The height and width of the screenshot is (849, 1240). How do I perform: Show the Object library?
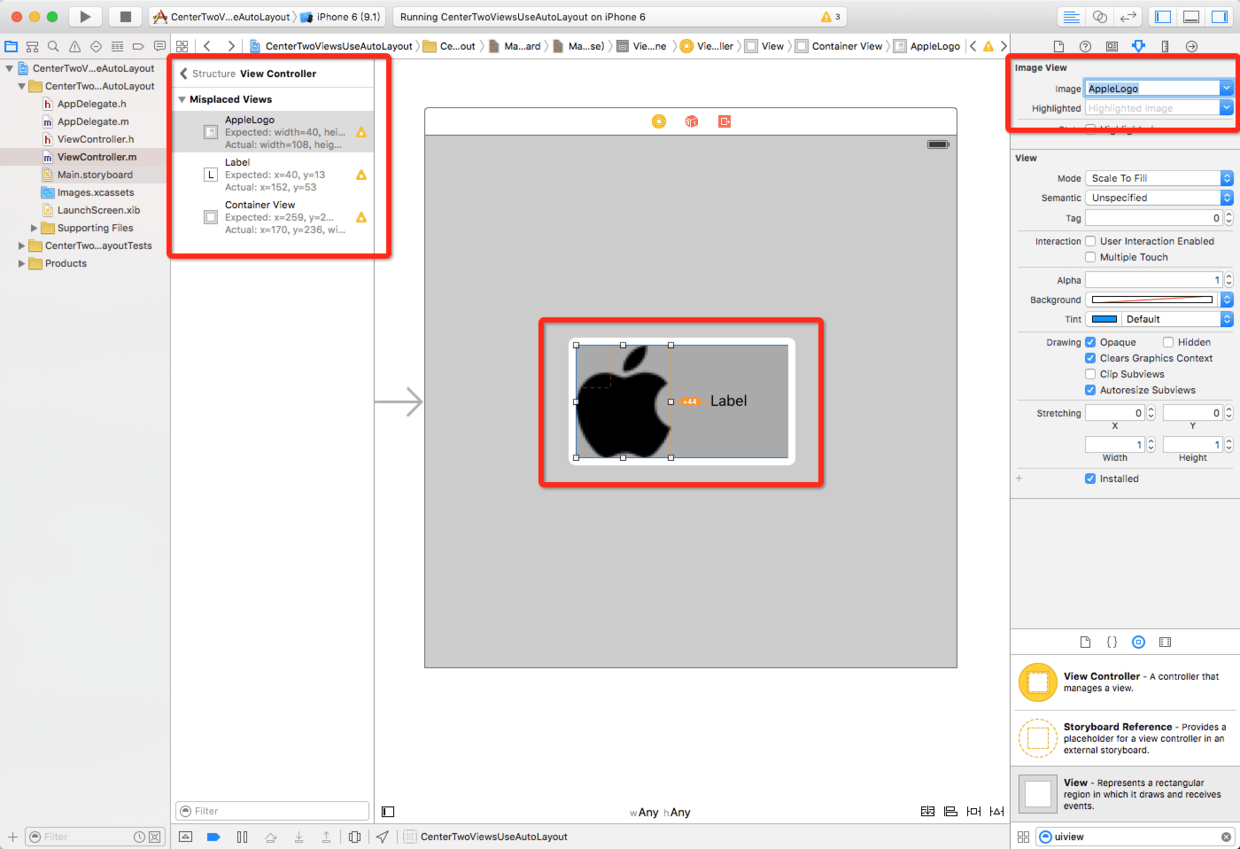1138,642
